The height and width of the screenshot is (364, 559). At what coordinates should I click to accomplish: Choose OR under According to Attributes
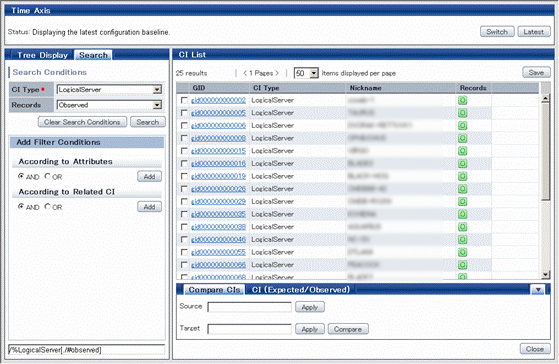coord(47,176)
